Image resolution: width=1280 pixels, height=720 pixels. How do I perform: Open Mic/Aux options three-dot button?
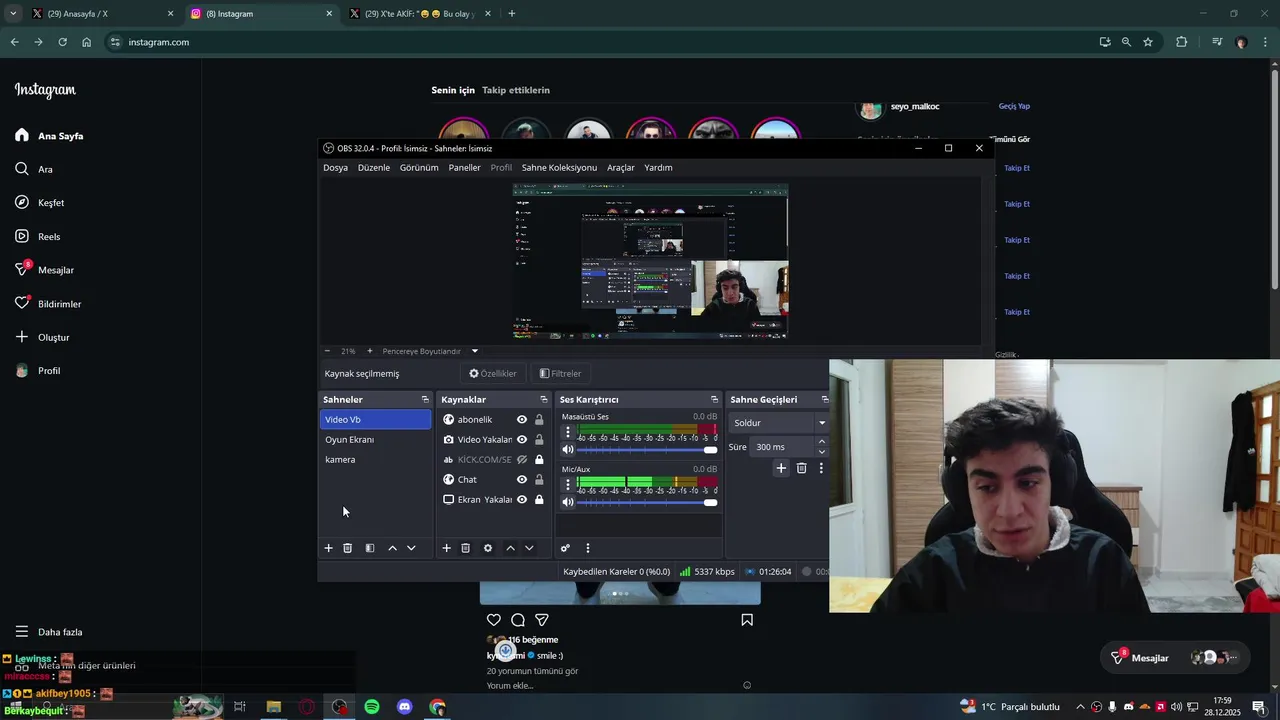(568, 484)
